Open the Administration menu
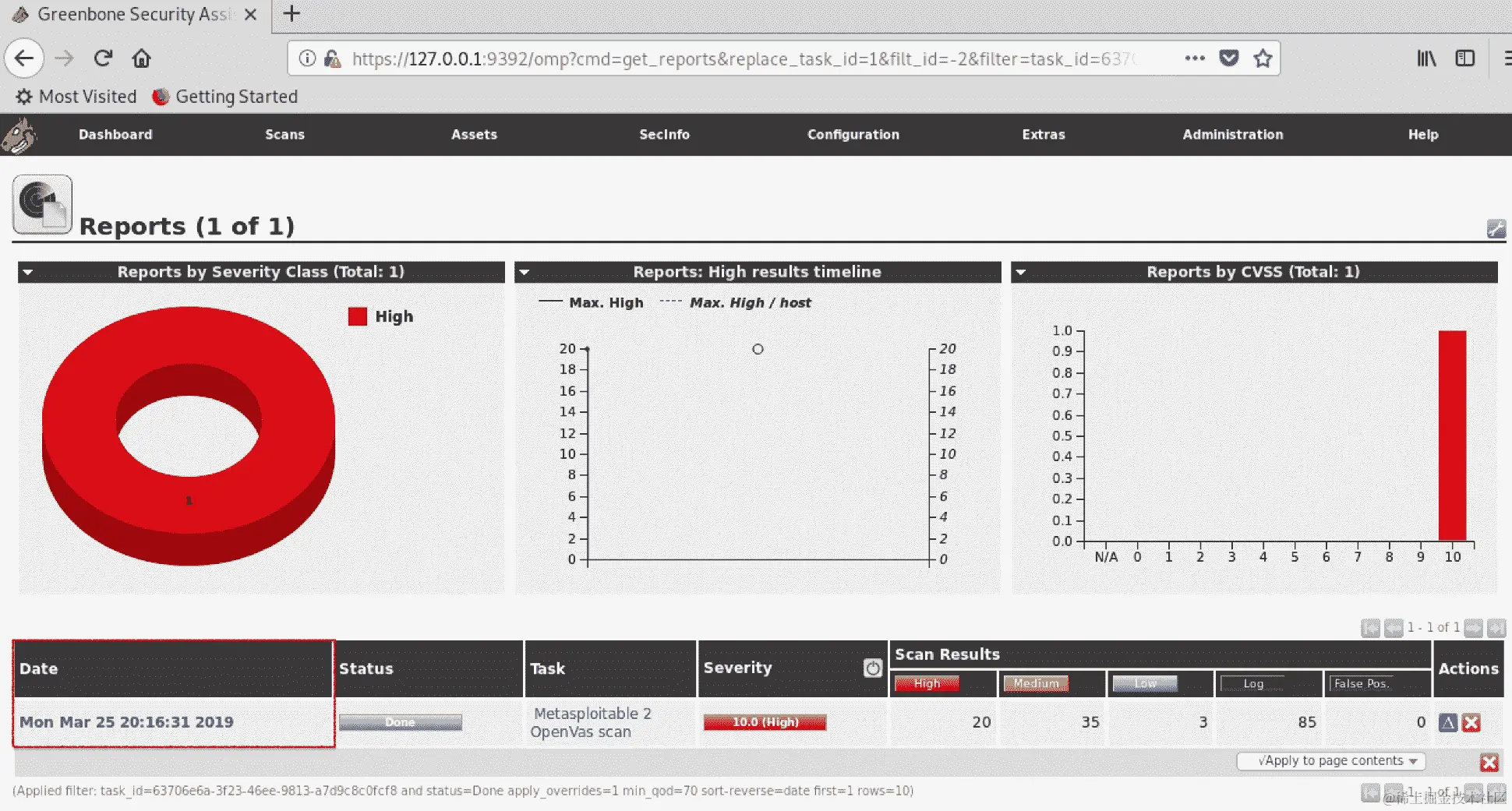Screen dimensions: 1512x811 (1233, 135)
